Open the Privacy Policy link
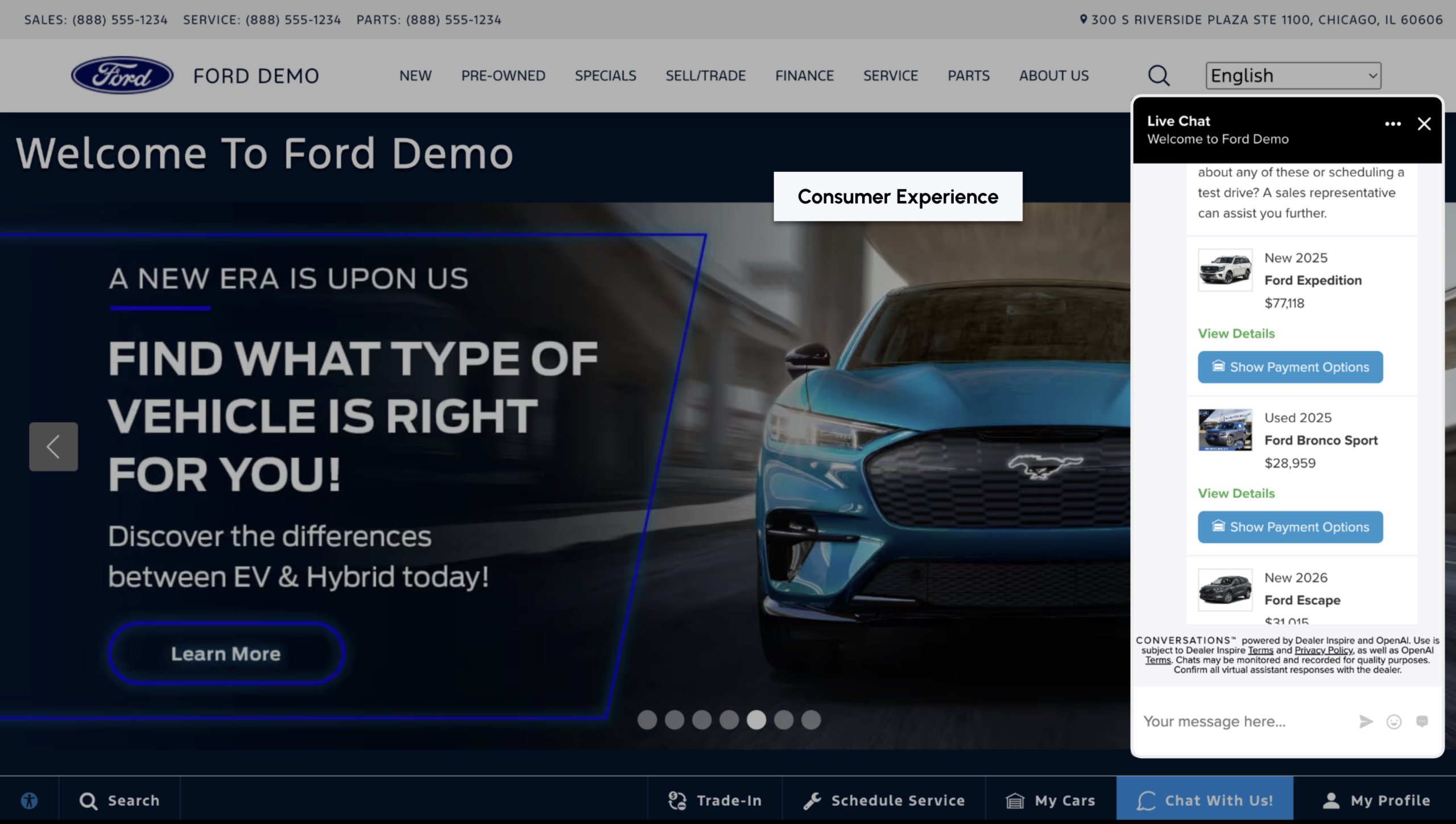Screen dimensions: 1456x824 [1323, 650]
